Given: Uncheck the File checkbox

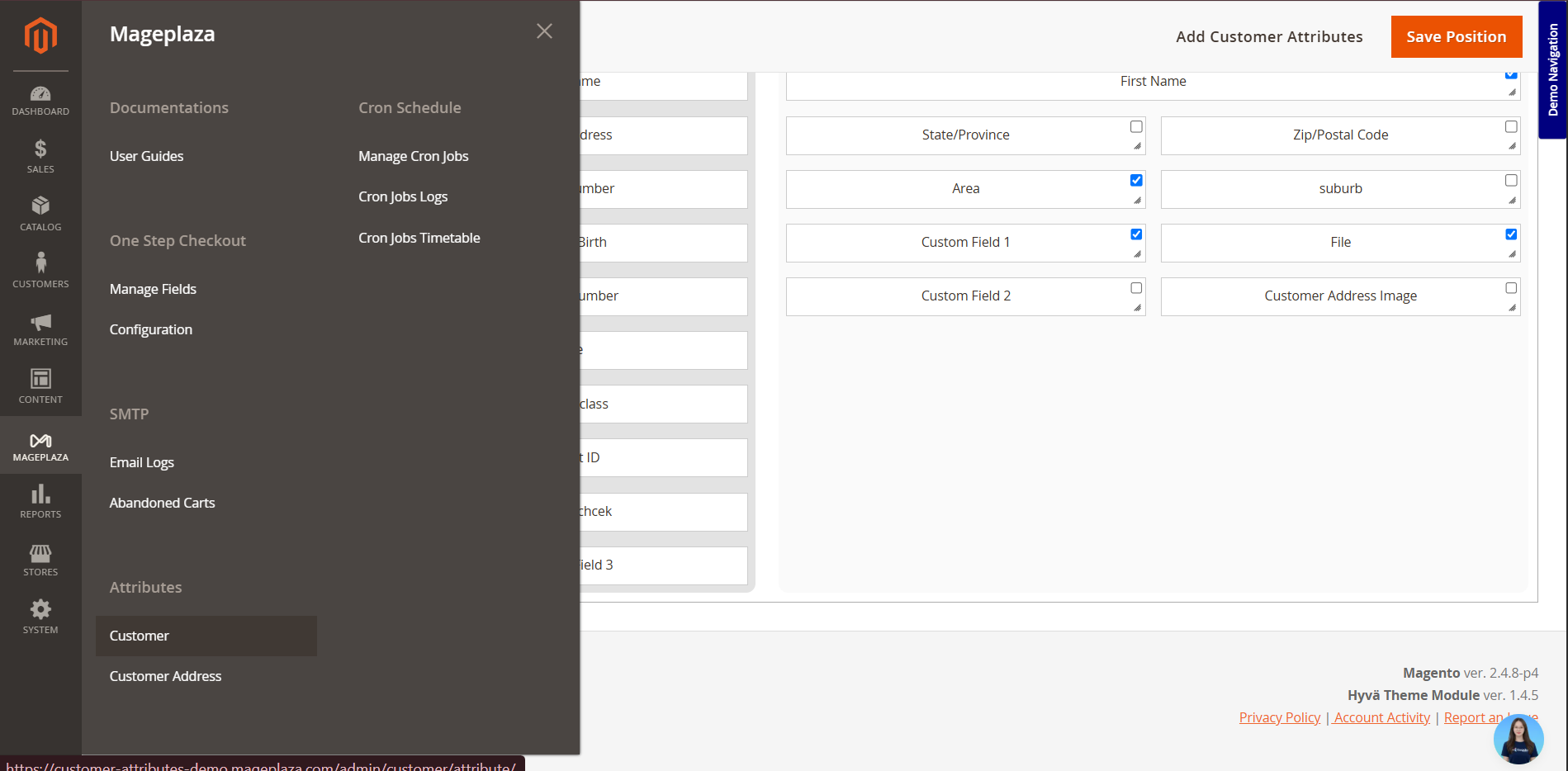Looking at the screenshot, I should pos(1511,234).
